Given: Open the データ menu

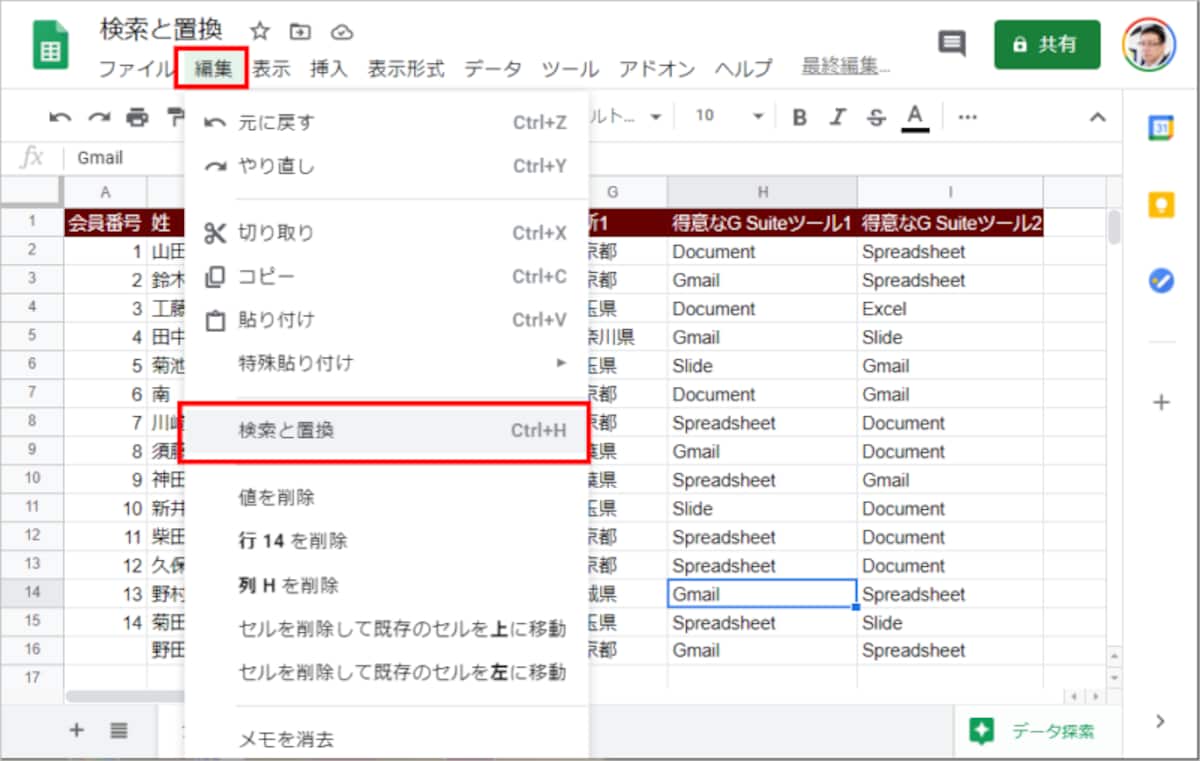Looking at the screenshot, I should [493, 69].
